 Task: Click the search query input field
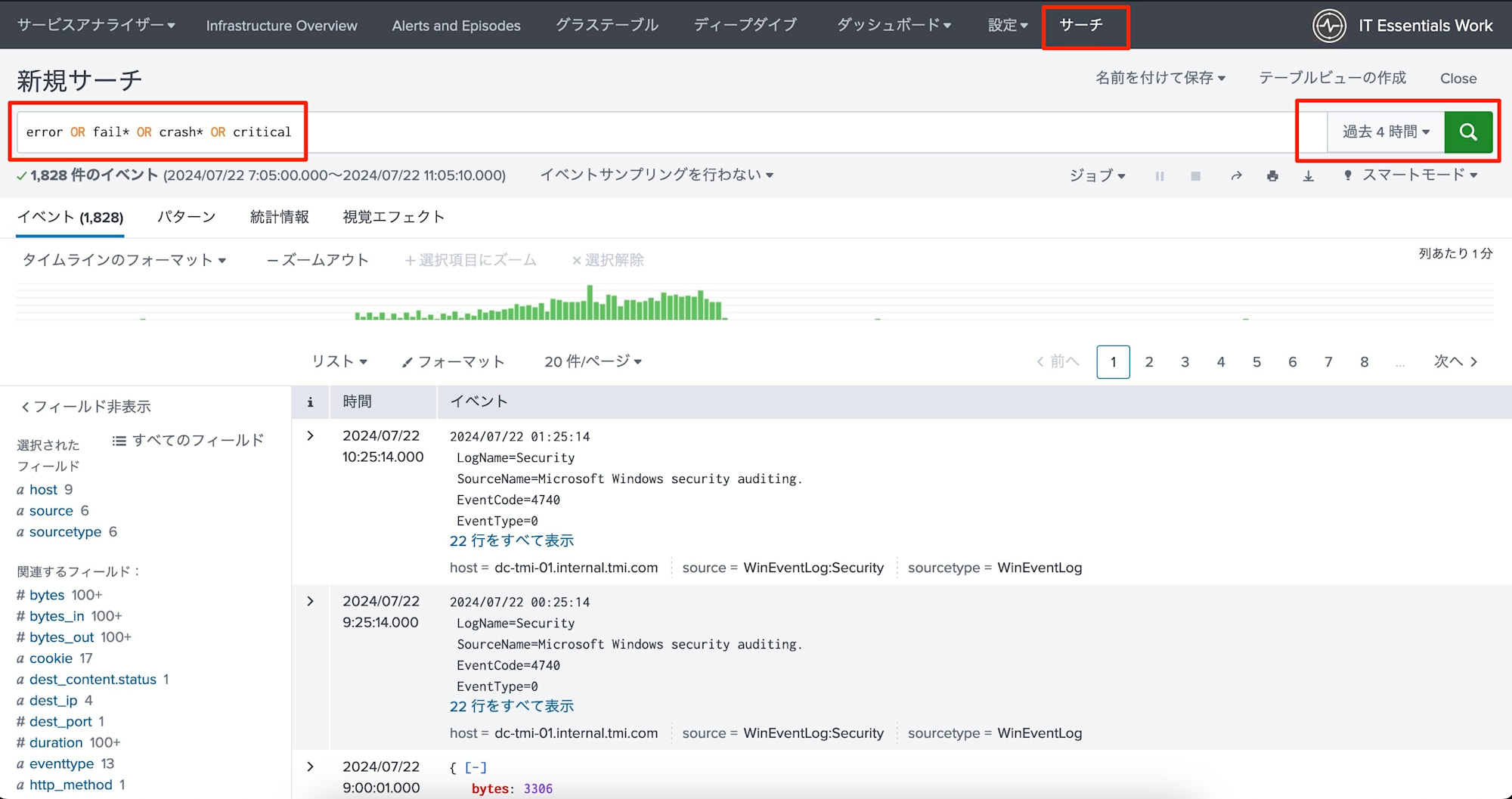pyautogui.click(x=671, y=132)
